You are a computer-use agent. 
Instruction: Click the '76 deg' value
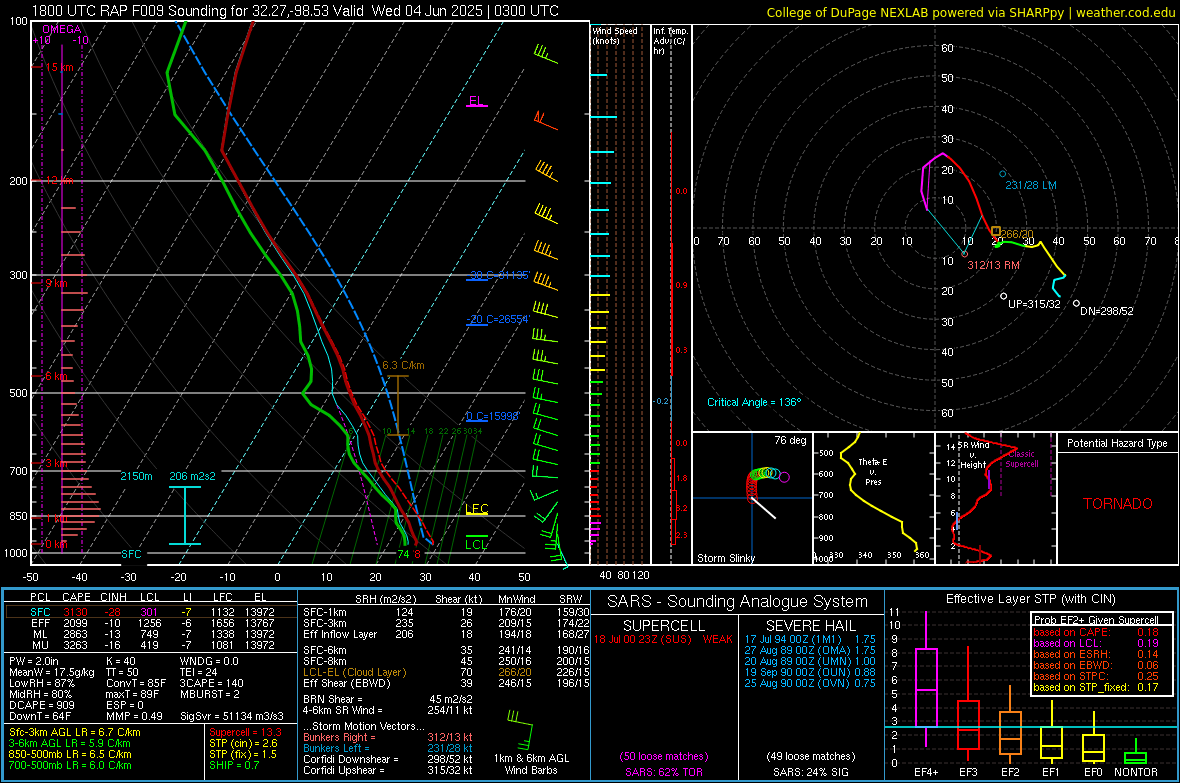[x=790, y=440]
